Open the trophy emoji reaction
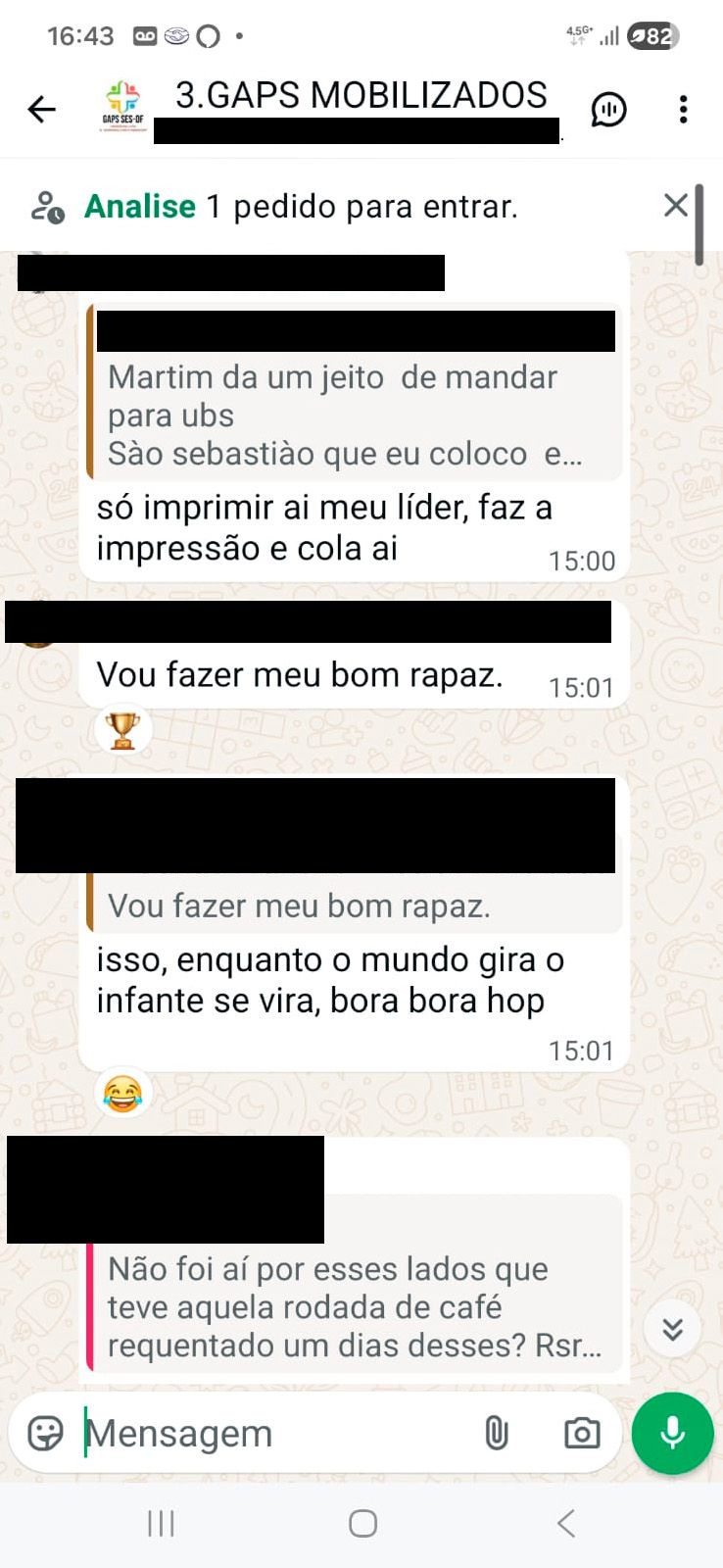The image size is (723, 1568). pos(122,729)
